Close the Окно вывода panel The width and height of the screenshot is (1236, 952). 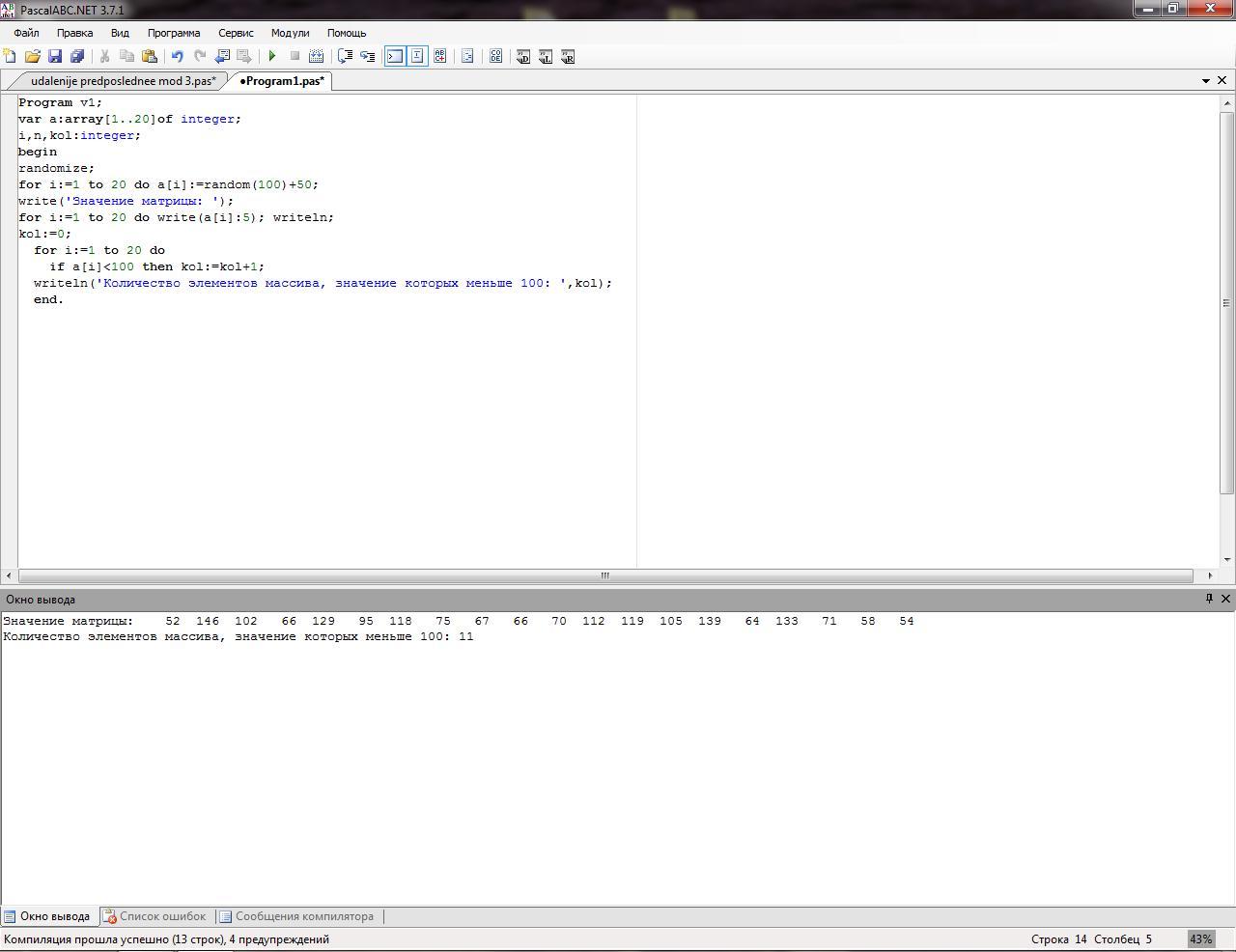(x=1225, y=599)
